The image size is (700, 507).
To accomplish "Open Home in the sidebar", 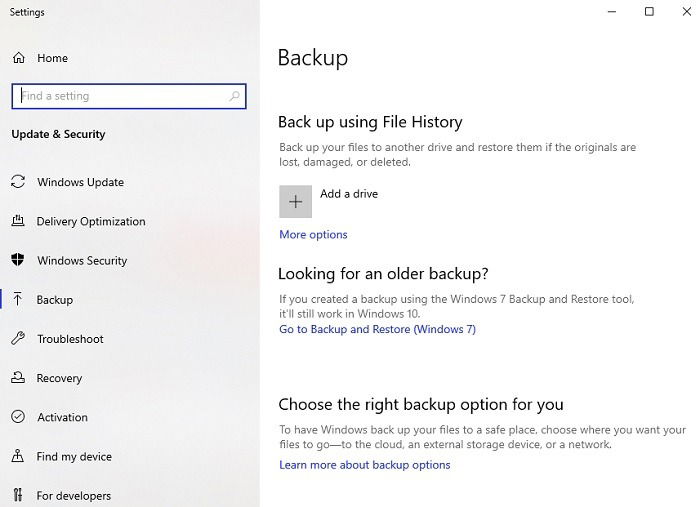I will pyautogui.click(x=52, y=58).
